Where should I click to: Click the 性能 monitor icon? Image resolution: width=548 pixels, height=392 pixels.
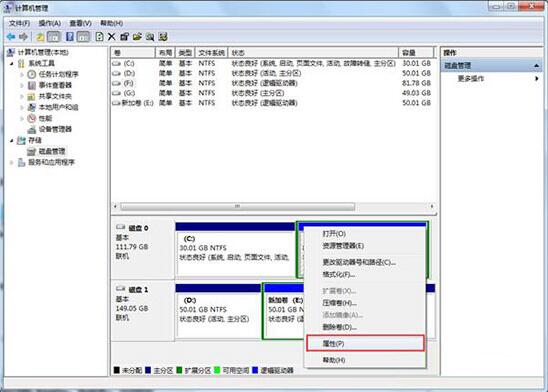tap(32, 118)
